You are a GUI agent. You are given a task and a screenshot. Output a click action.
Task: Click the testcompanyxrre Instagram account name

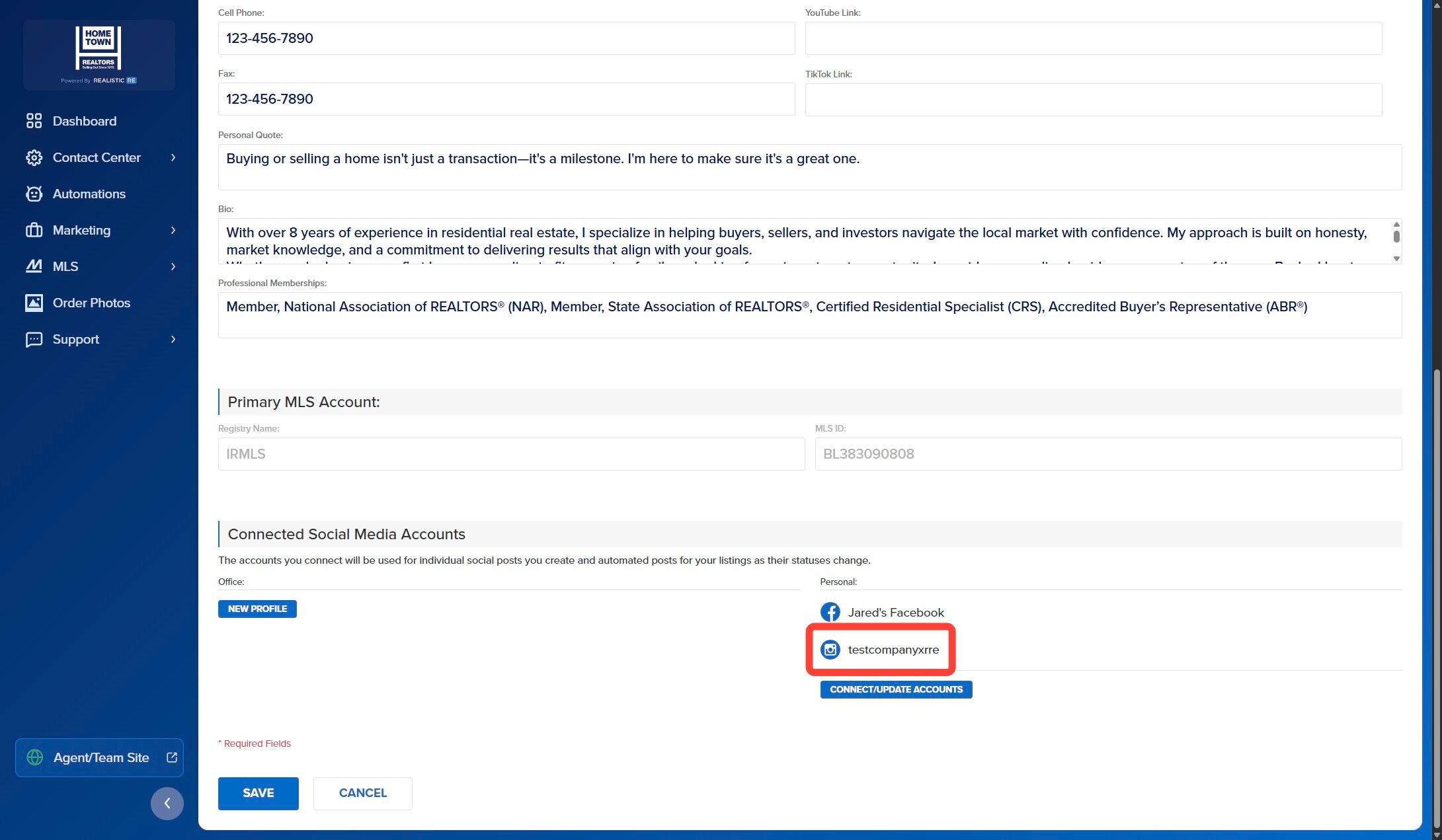click(893, 650)
